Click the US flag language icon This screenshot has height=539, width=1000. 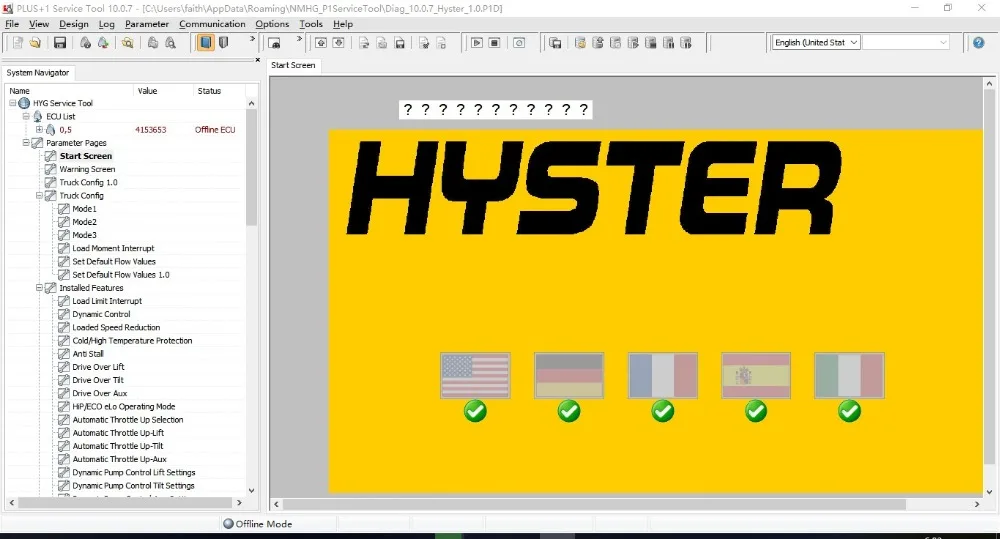pyautogui.click(x=475, y=376)
